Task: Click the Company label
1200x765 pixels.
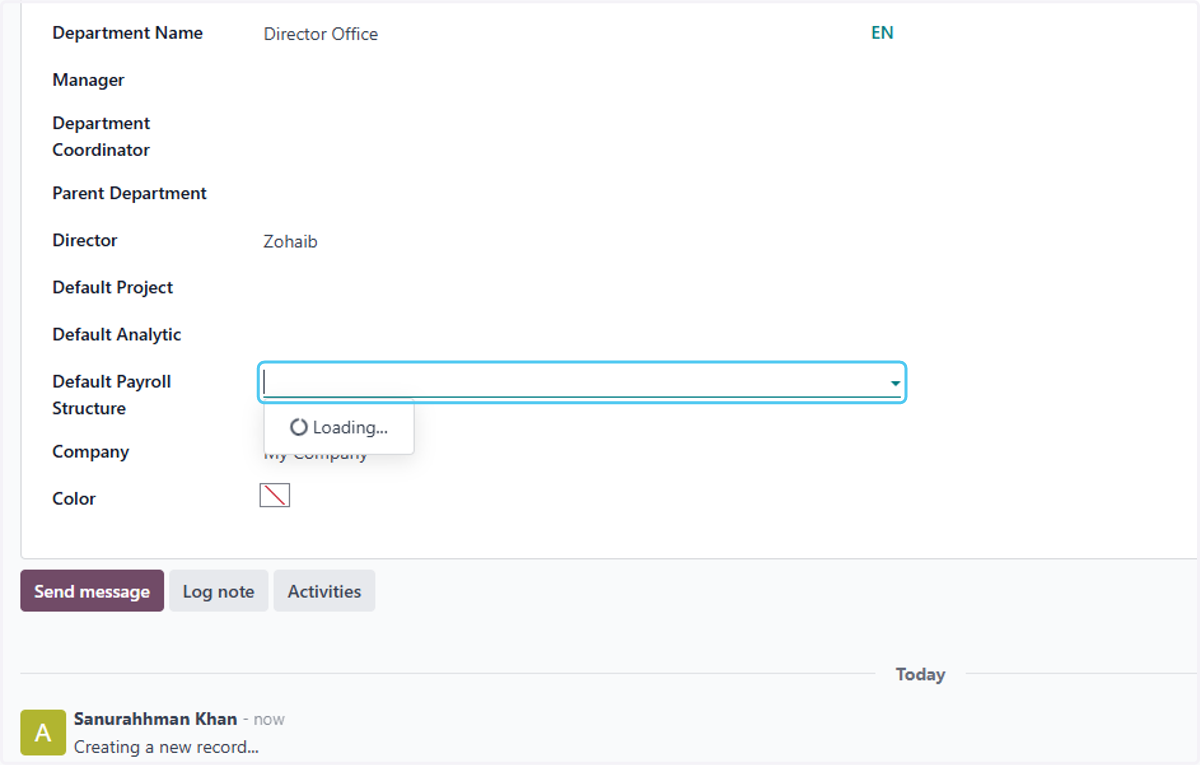Action: click(x=90, y=452)
